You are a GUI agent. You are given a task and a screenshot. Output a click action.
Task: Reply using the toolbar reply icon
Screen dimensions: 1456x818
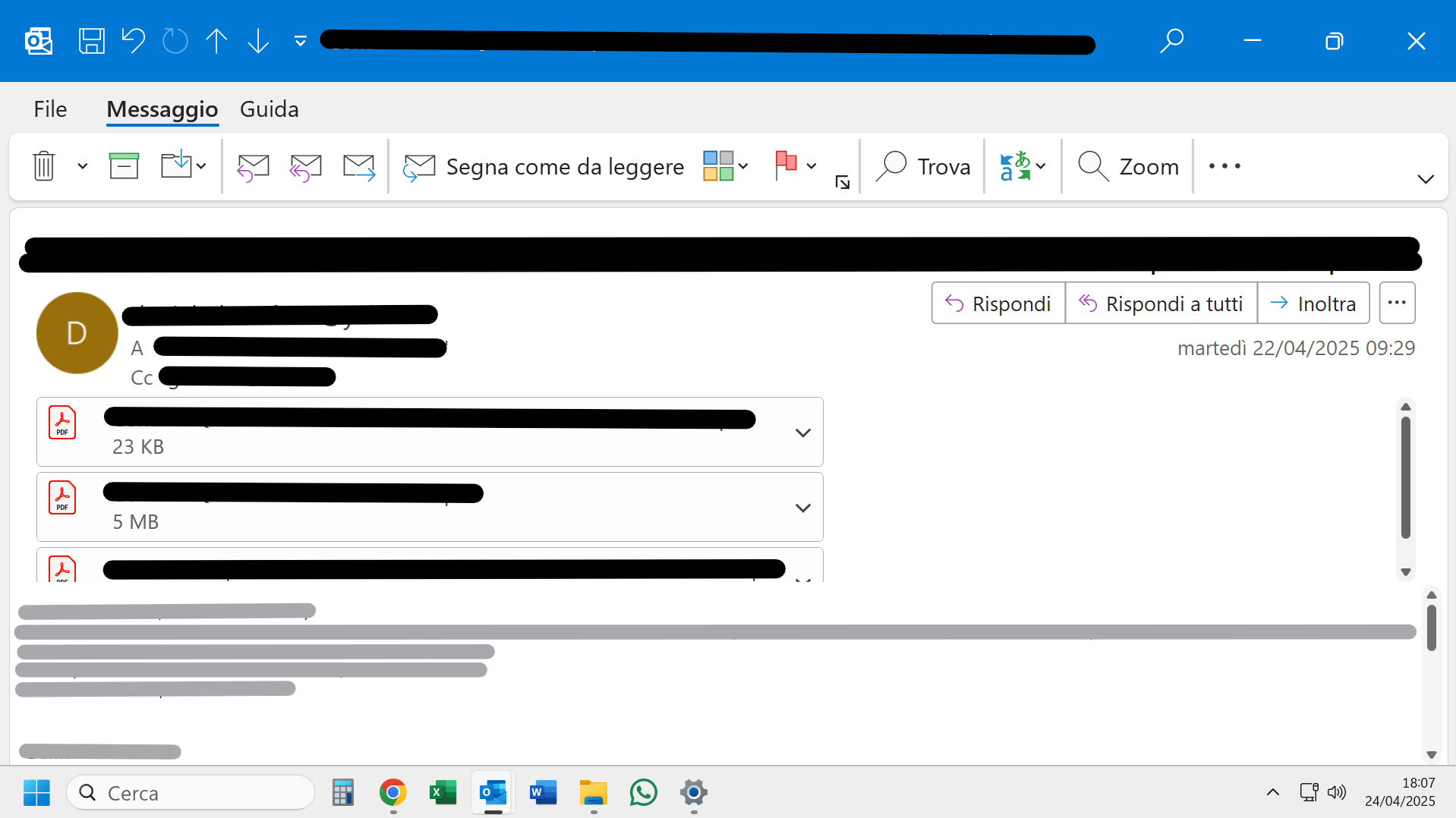253,165
